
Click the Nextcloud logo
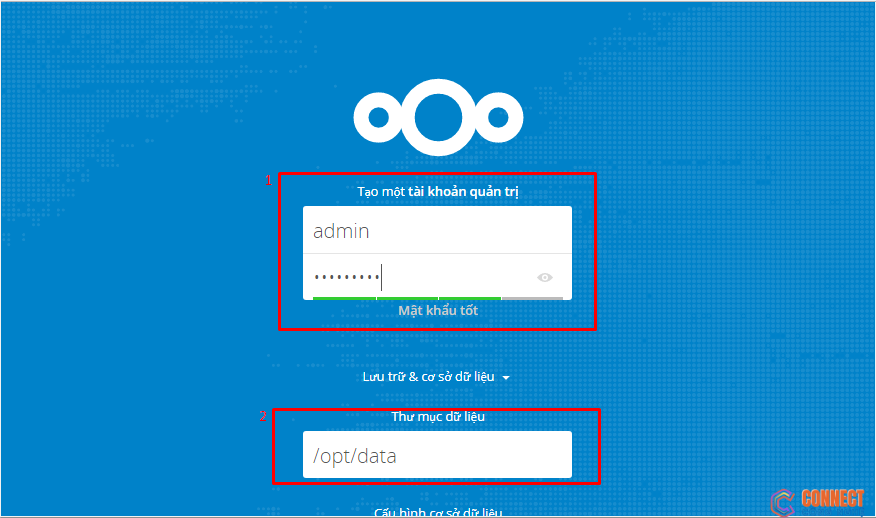point(439,117)
